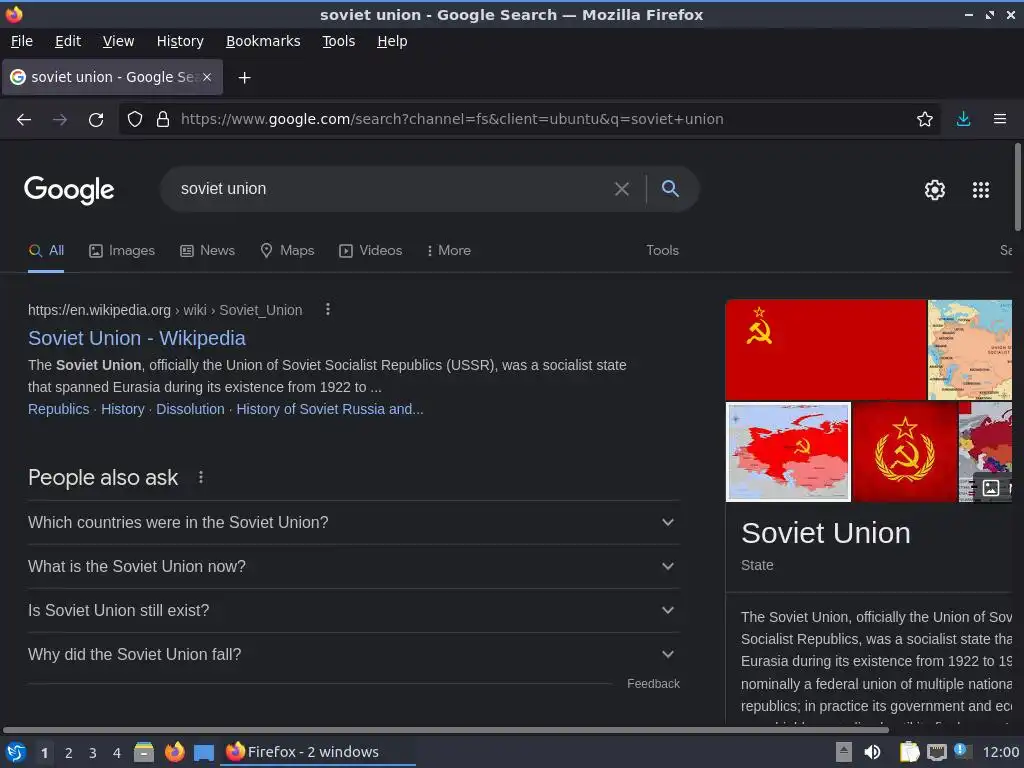This screenshot has height=768, width=1024.
Task: Open the update notification tray icon
Action: (x=961, y=751)
